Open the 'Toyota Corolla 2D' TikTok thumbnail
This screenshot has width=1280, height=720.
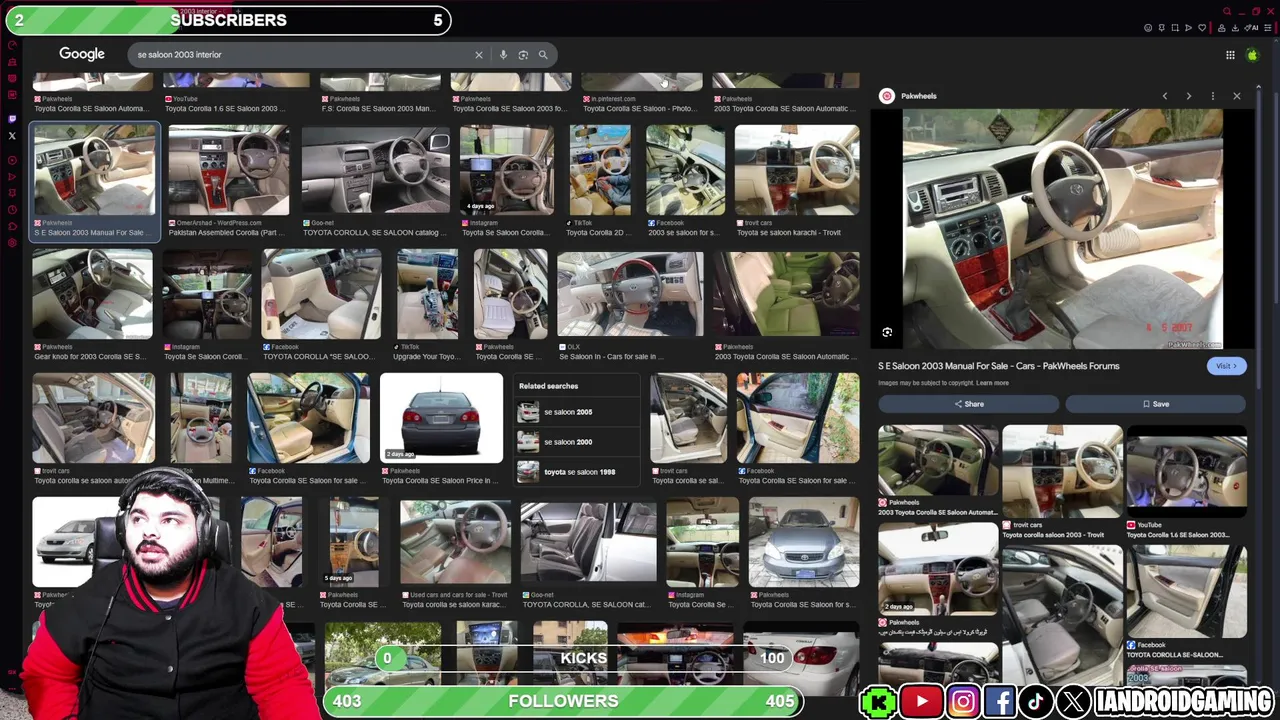click(599, 170)
